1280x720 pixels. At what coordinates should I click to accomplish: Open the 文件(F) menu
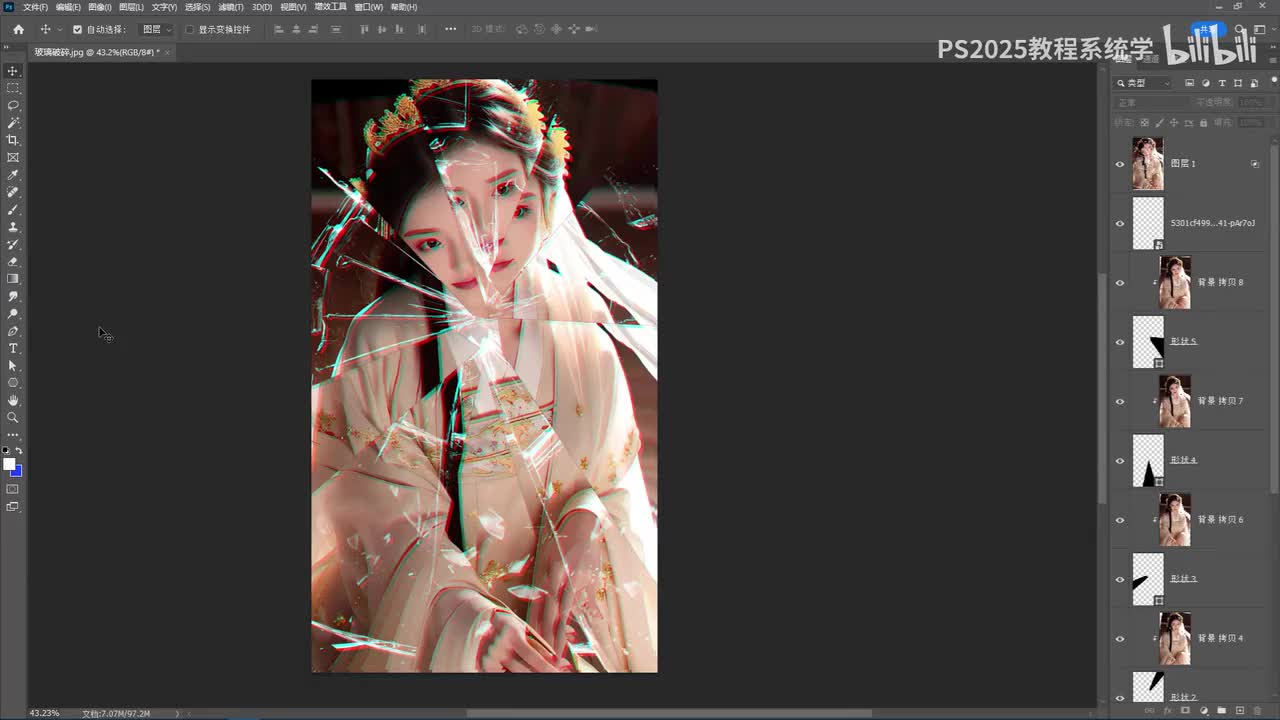(x=35, y=7)
